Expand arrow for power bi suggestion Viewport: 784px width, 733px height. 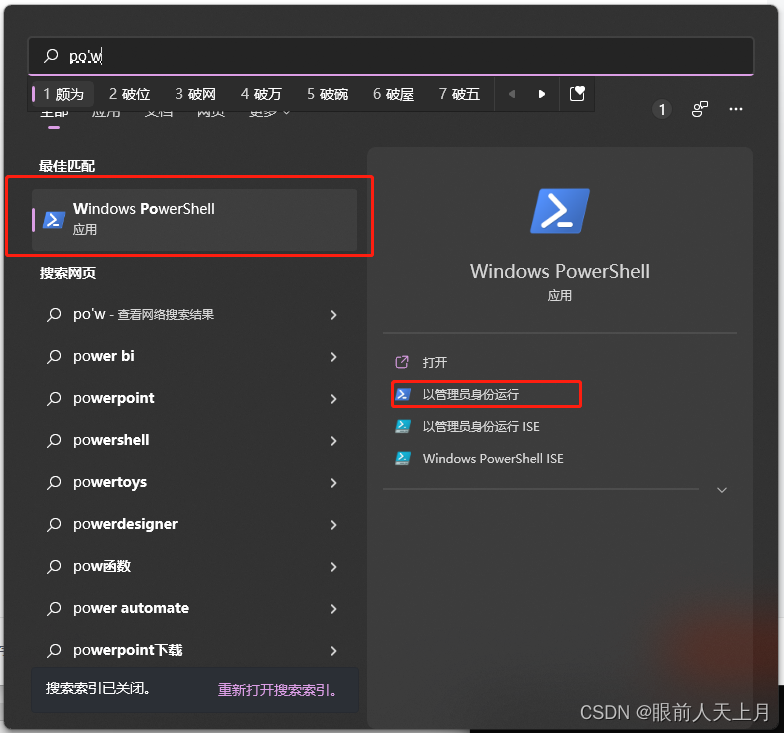tap(334, 356)
